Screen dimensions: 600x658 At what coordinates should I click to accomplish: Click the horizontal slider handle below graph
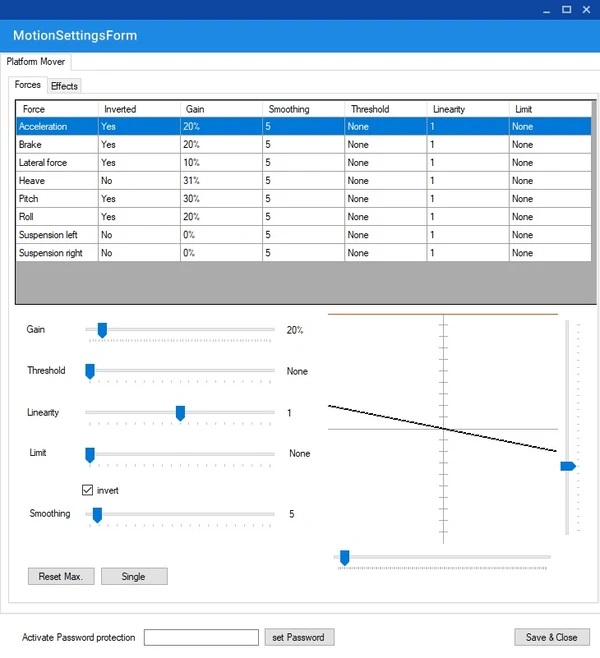tap(345, 557)
